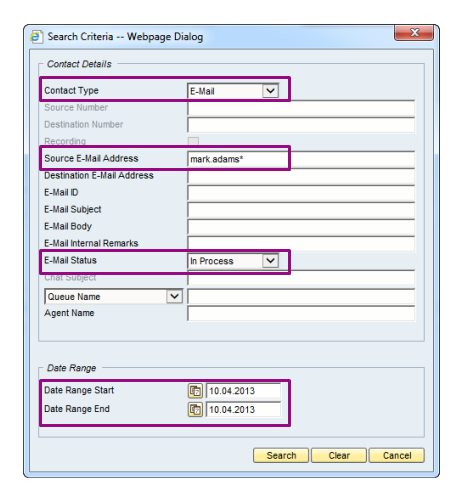The width and height of the screenshot is (453, 491).
Task: Select the E-Mail ID input field
Action: click(301, 193)
